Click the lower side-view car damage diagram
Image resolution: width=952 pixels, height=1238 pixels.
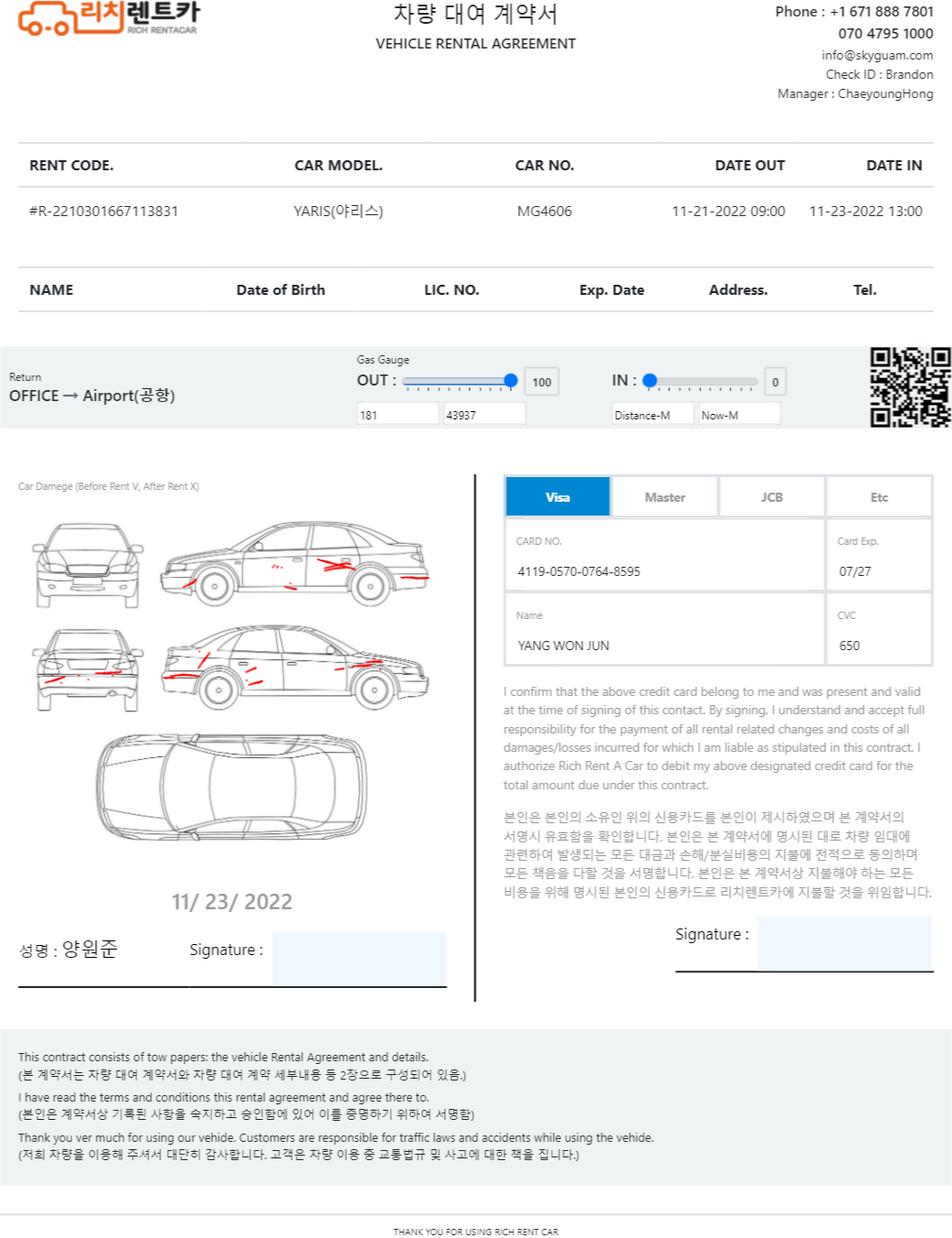[295, 668]
